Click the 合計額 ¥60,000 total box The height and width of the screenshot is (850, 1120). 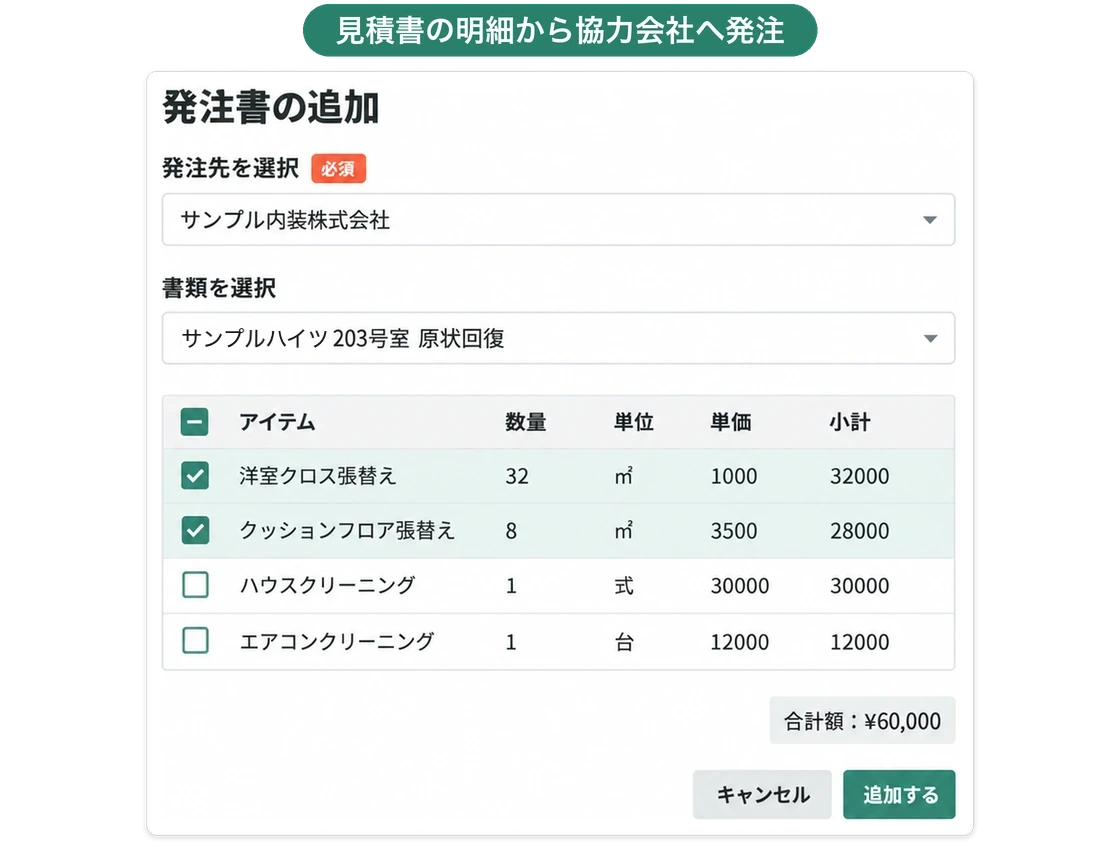(862, 720)
